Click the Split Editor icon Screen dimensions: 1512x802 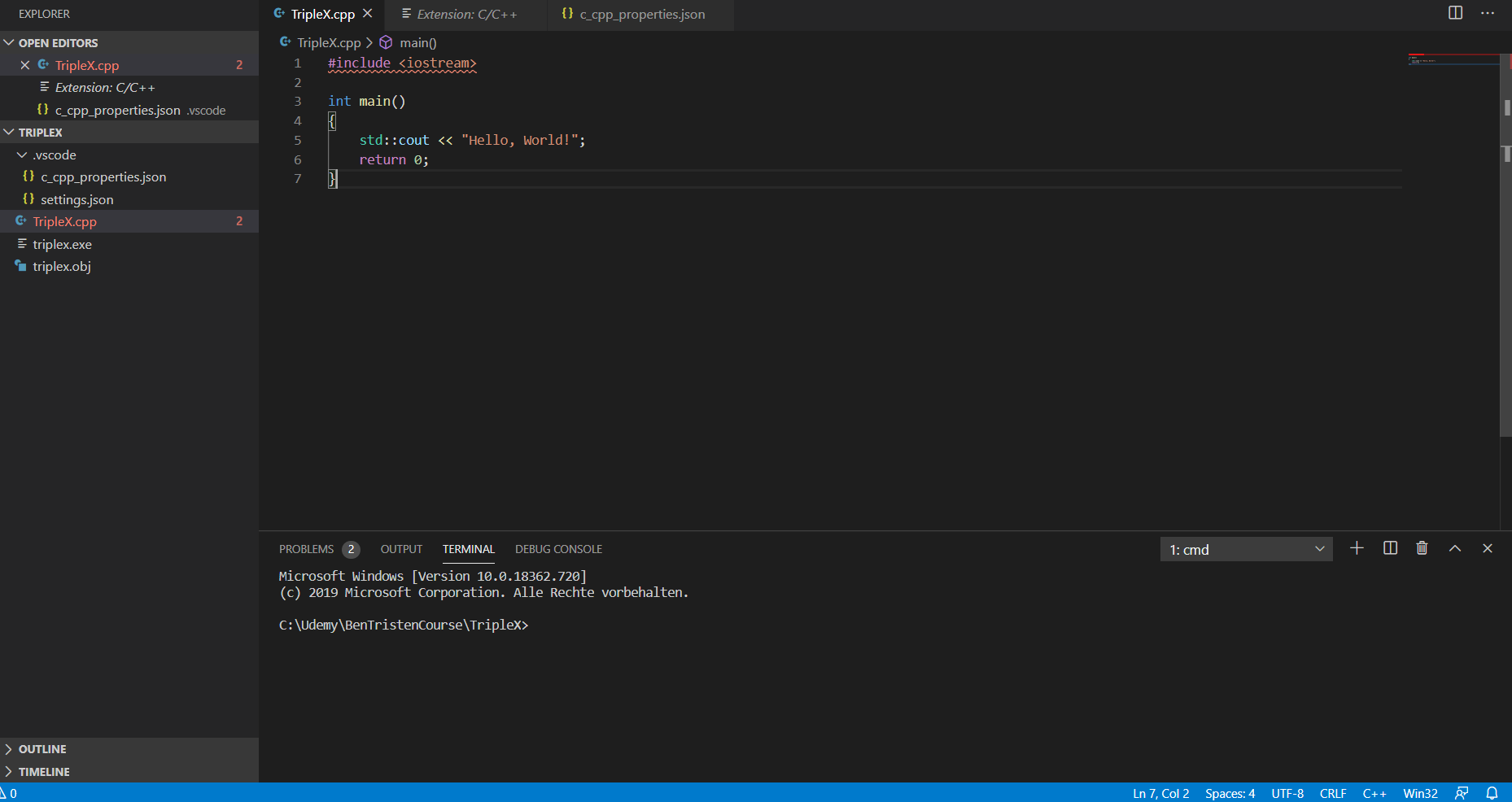point(1455,13)
